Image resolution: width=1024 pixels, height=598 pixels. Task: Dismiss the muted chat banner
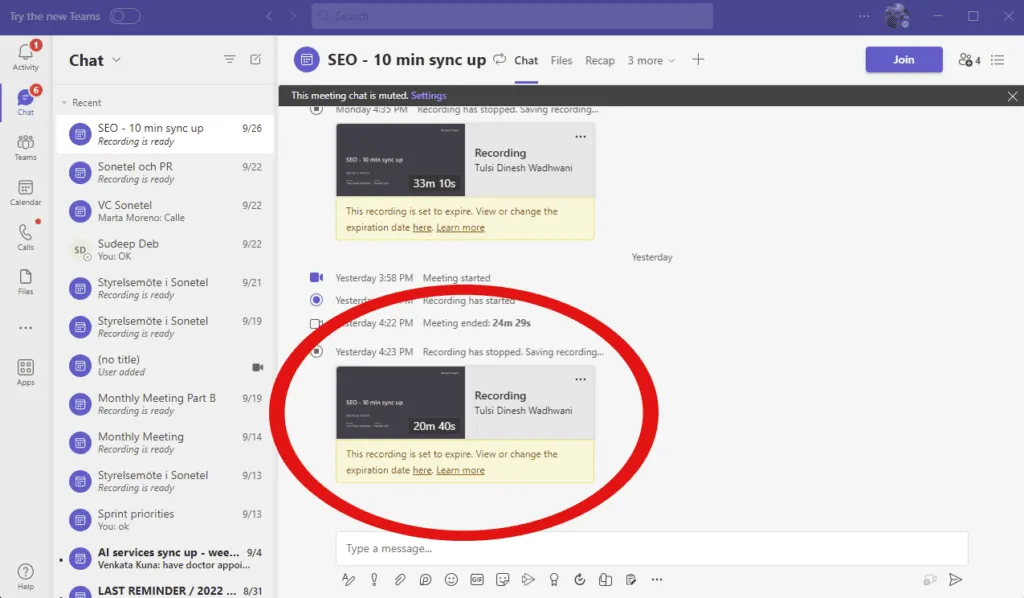(x=1012, y=95)
